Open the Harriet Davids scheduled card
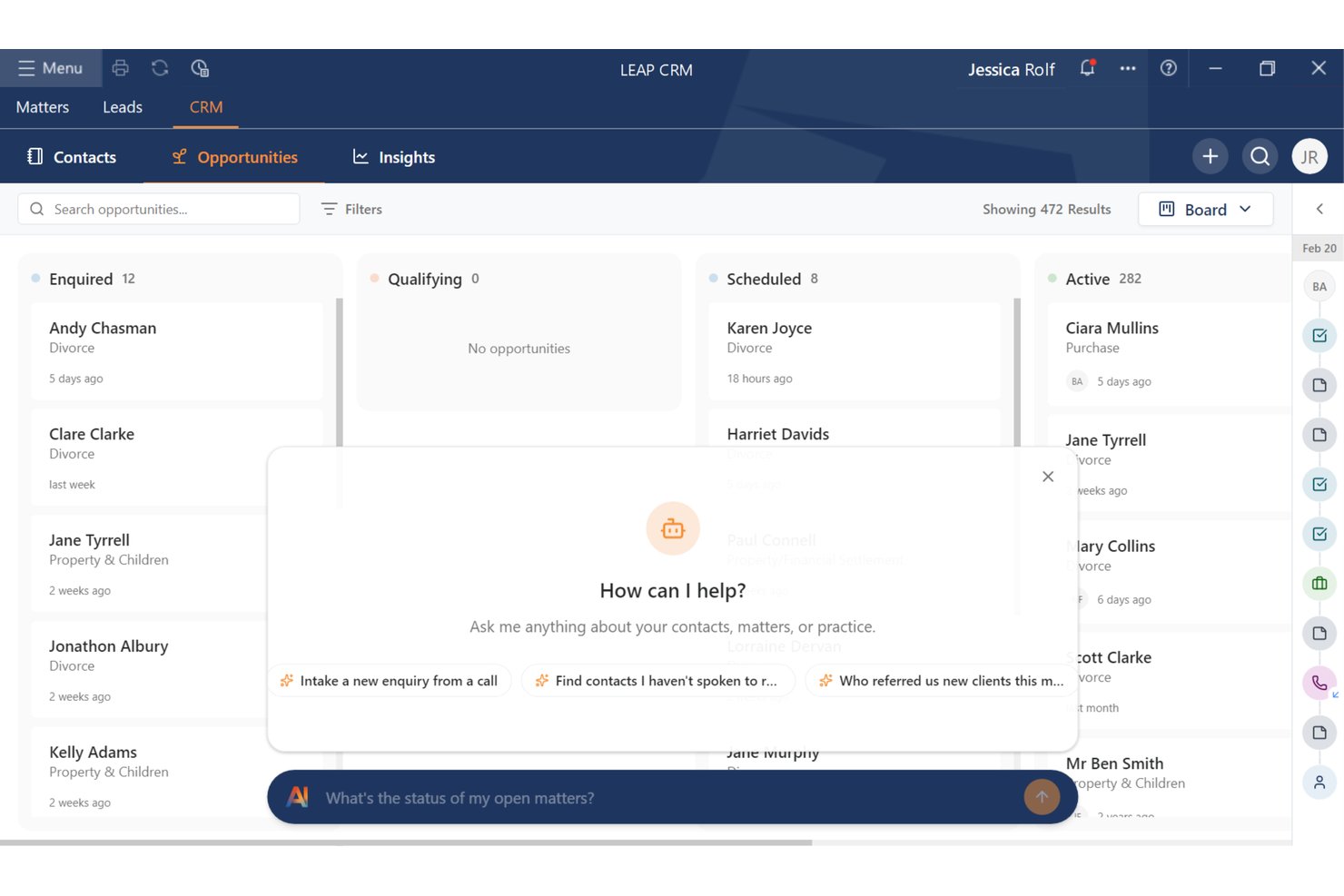1344x896 pixels. tap(855, 428)
